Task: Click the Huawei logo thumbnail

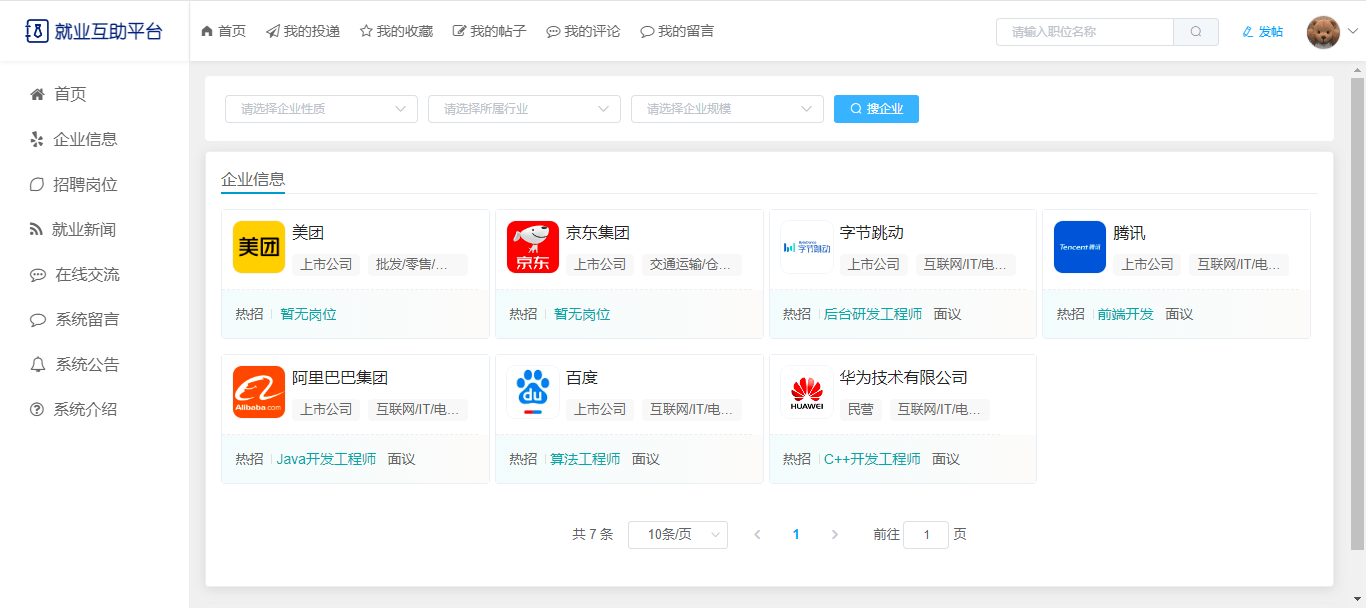Action: click(x=807, y=392)
